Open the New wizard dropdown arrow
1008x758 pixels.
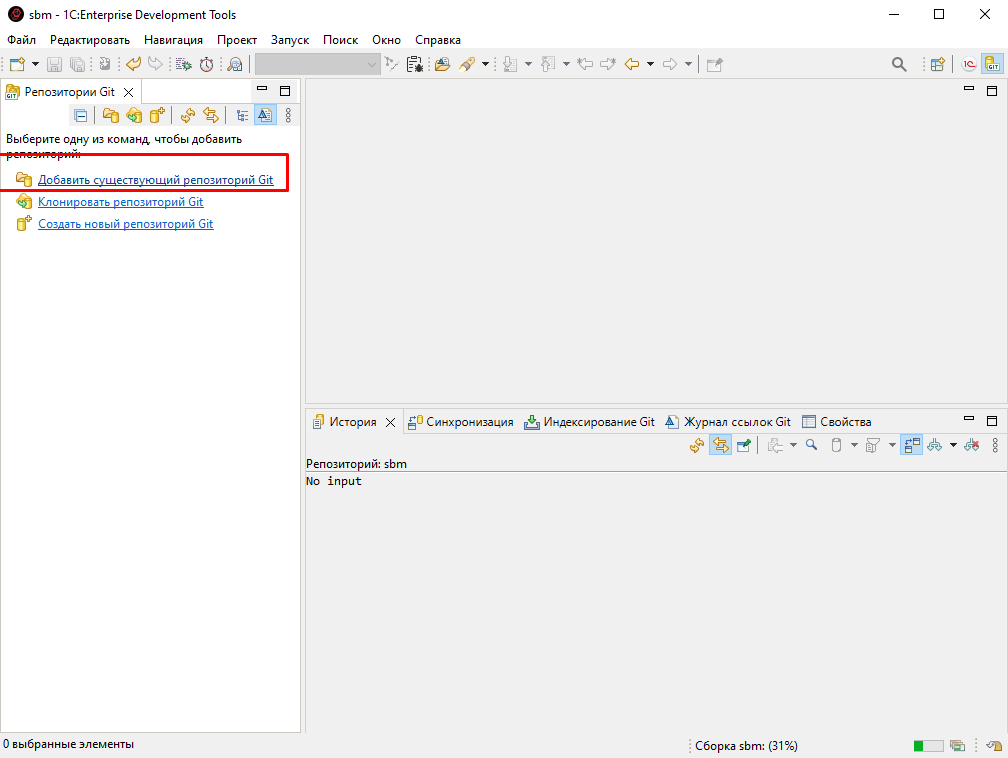tap(35, 64)
